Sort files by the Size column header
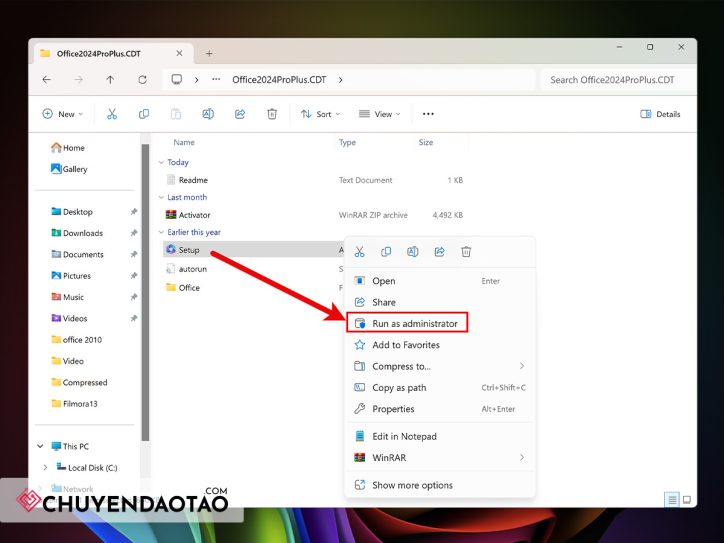 point(426,142)
